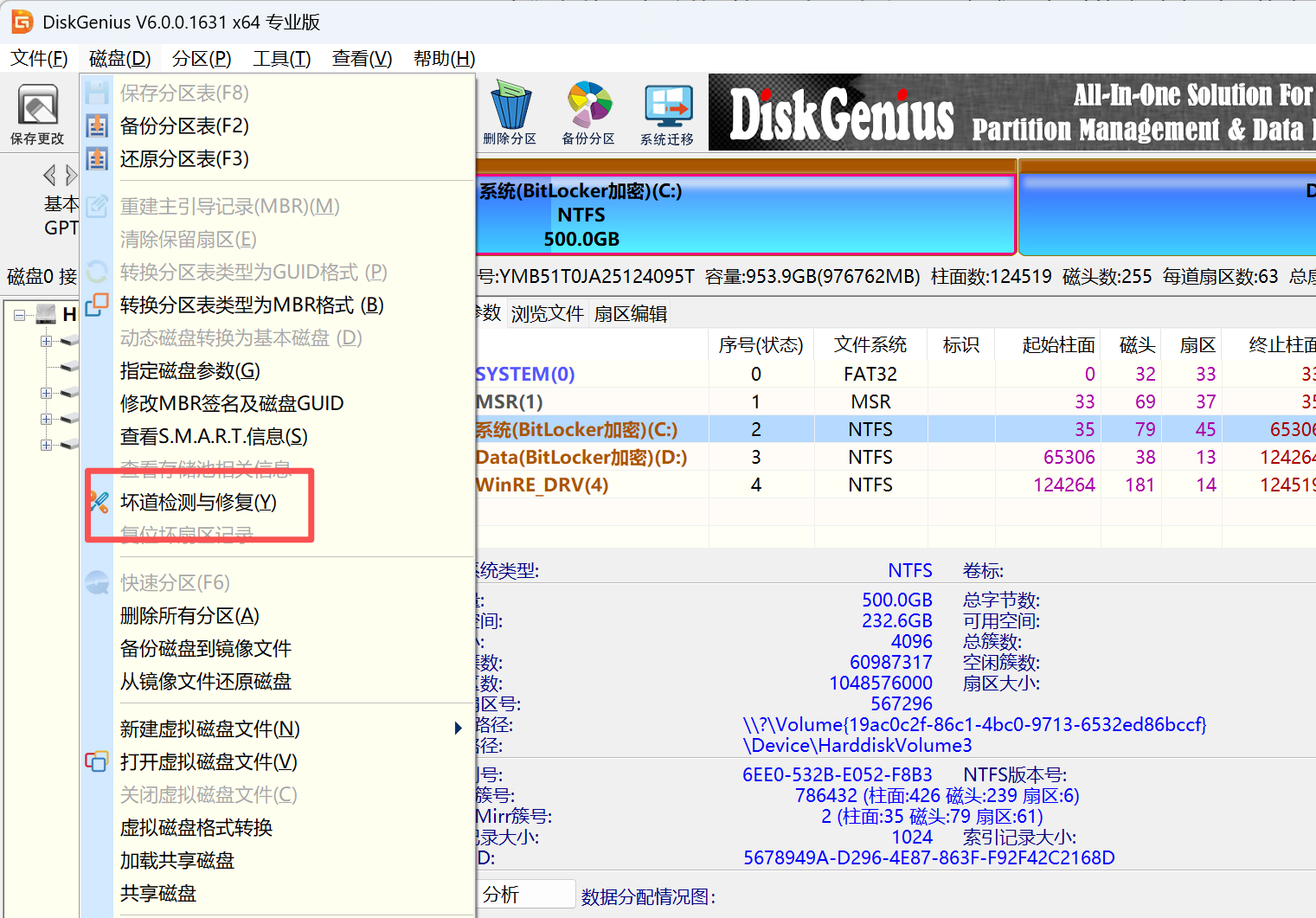Click the 标识 column header
This screenshot has width=1316, height=918.
(961, 344)
